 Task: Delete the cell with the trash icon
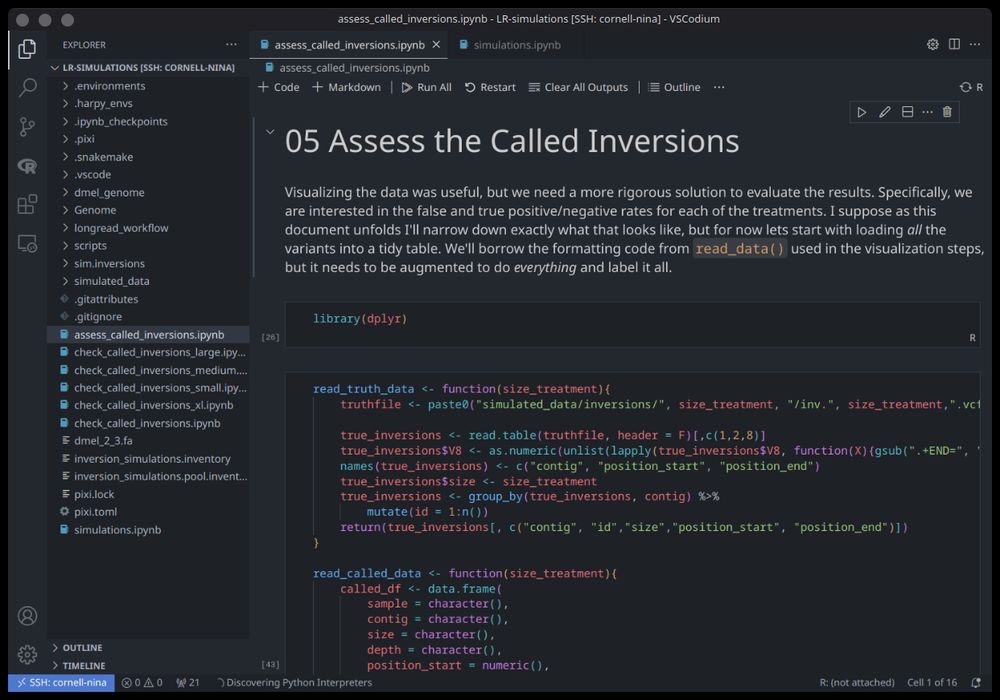coord(947,112)
